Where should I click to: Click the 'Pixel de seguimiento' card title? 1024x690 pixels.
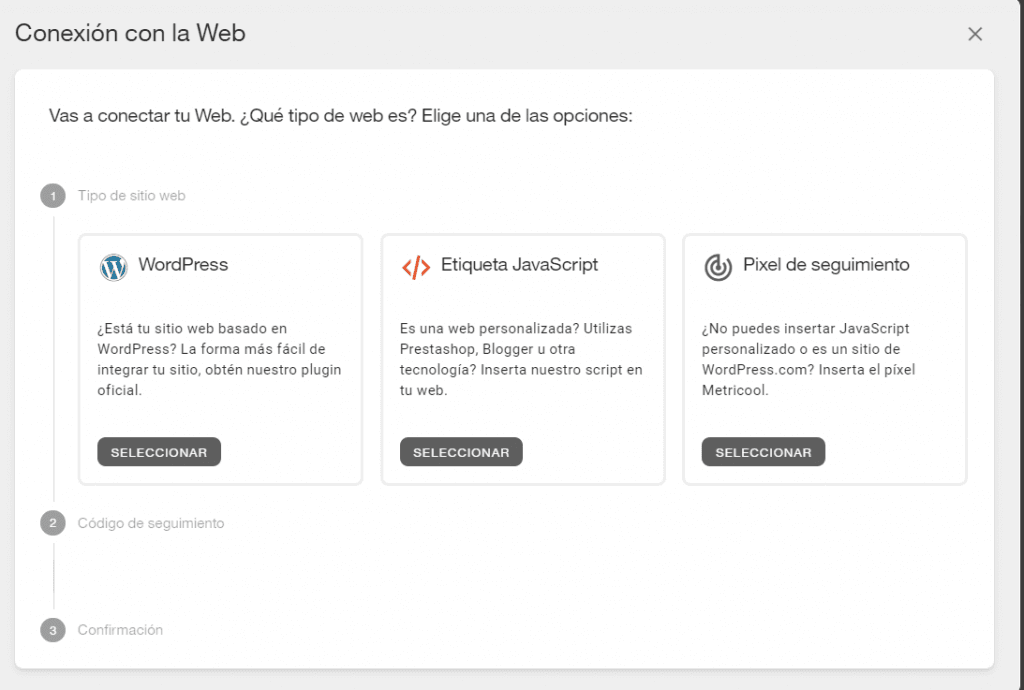(x=826, y=264)
